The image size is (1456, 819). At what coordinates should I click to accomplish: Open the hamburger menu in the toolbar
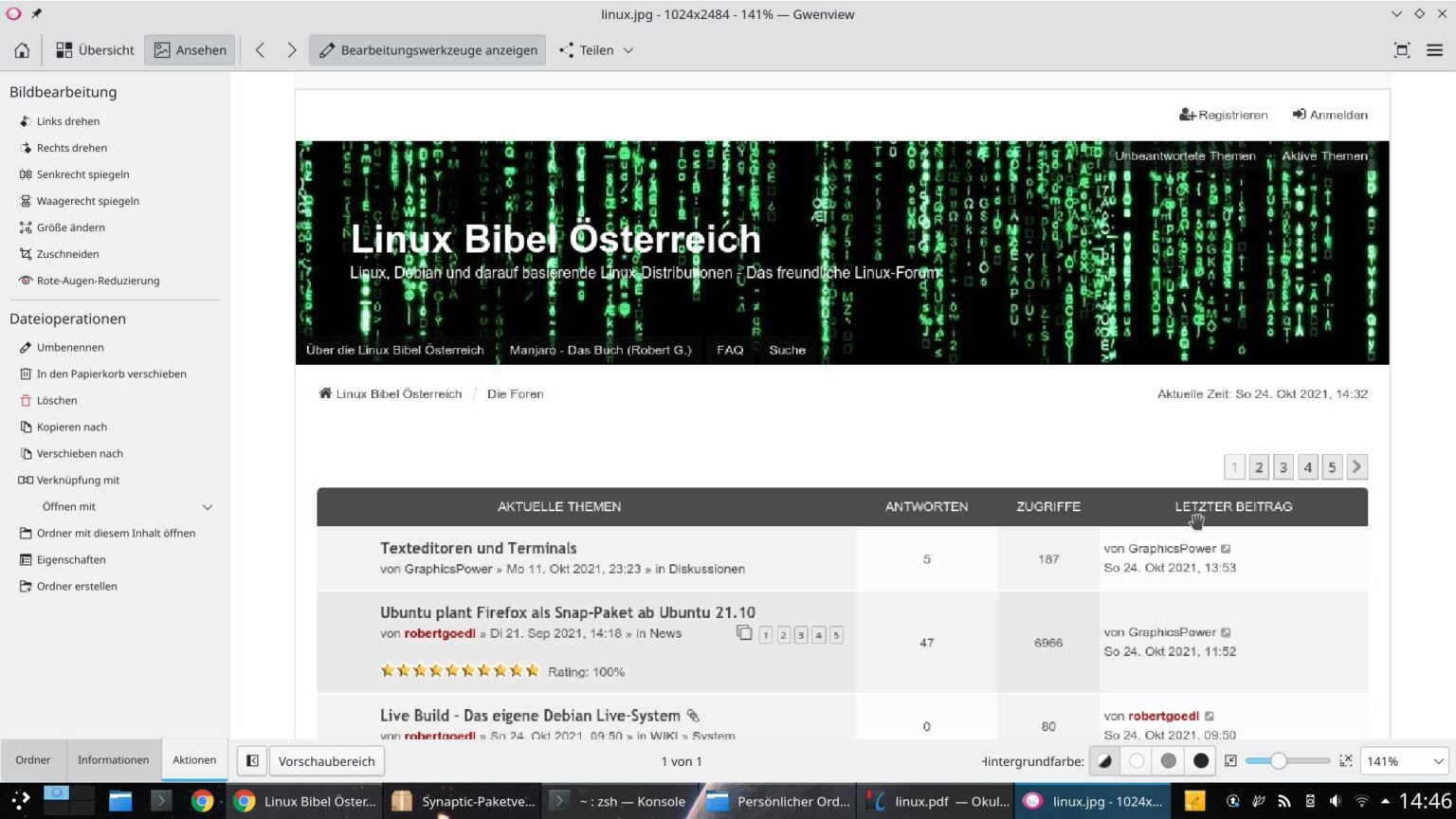point(1435,50)
